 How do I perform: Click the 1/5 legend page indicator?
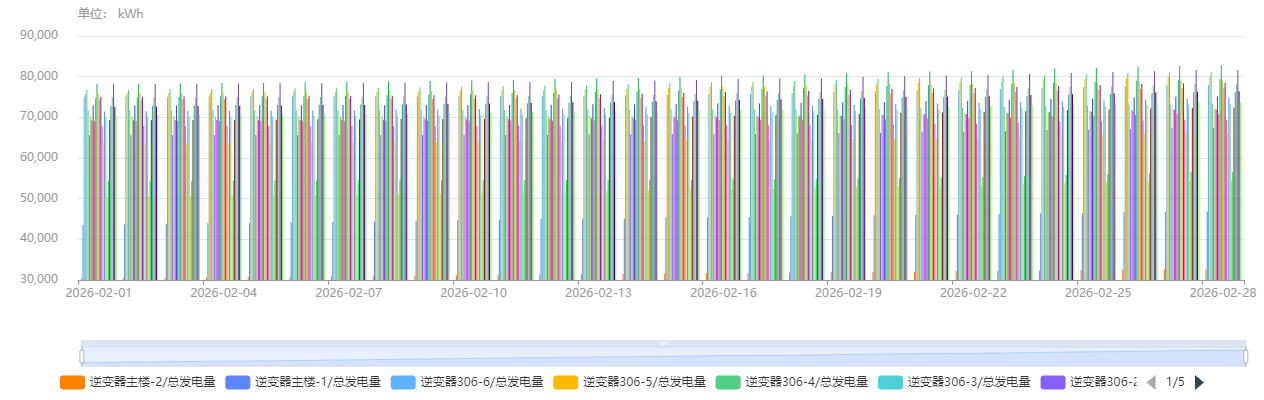pos(1175,382)
